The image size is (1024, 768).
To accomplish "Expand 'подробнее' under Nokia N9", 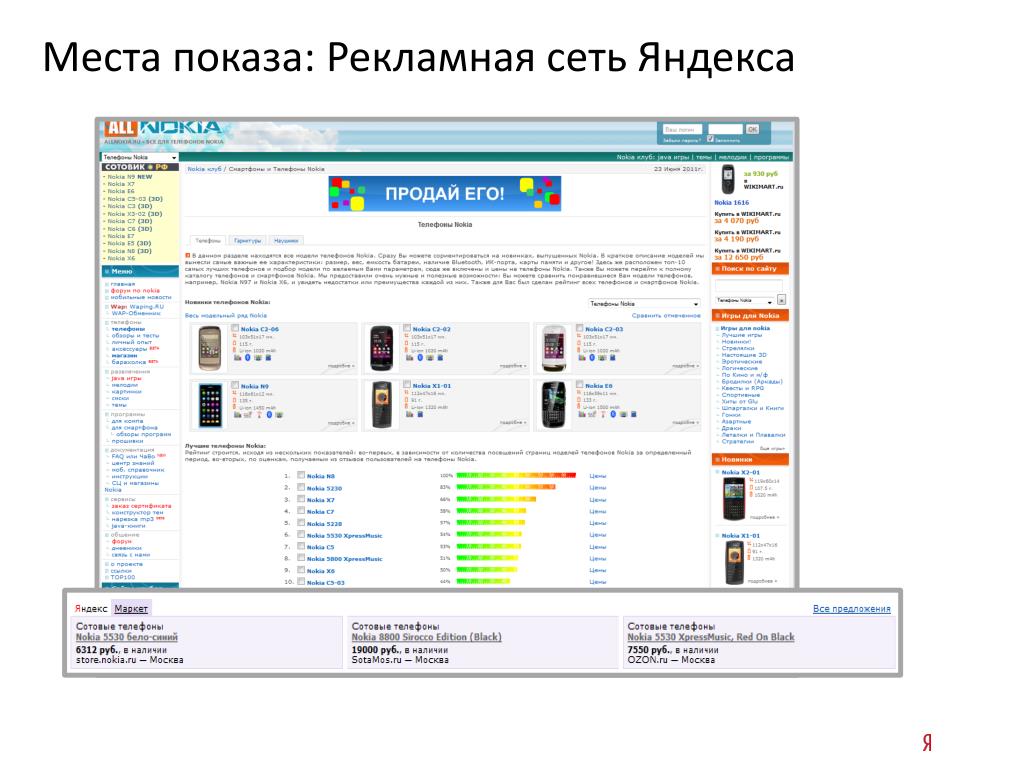I will [x=342, y=423].
